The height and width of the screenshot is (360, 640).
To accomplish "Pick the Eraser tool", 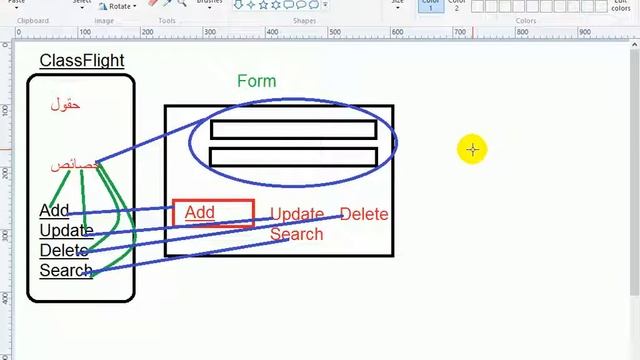I will click(153, 3).
